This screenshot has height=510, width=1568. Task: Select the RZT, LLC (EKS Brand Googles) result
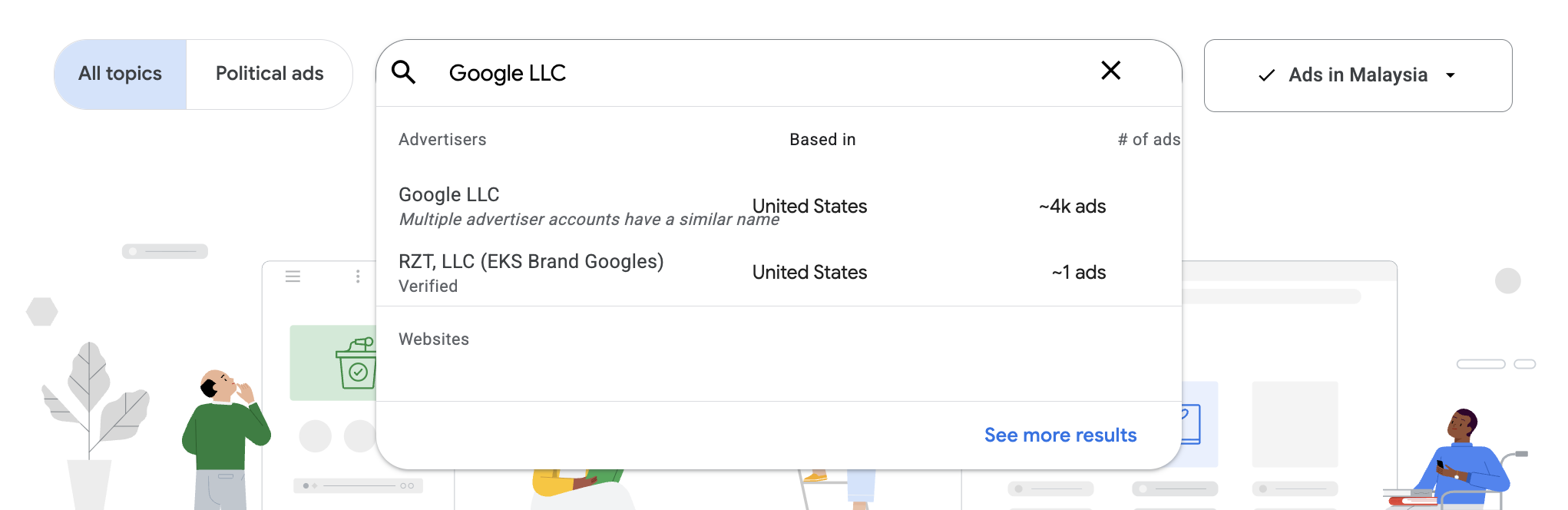(531, 262)
